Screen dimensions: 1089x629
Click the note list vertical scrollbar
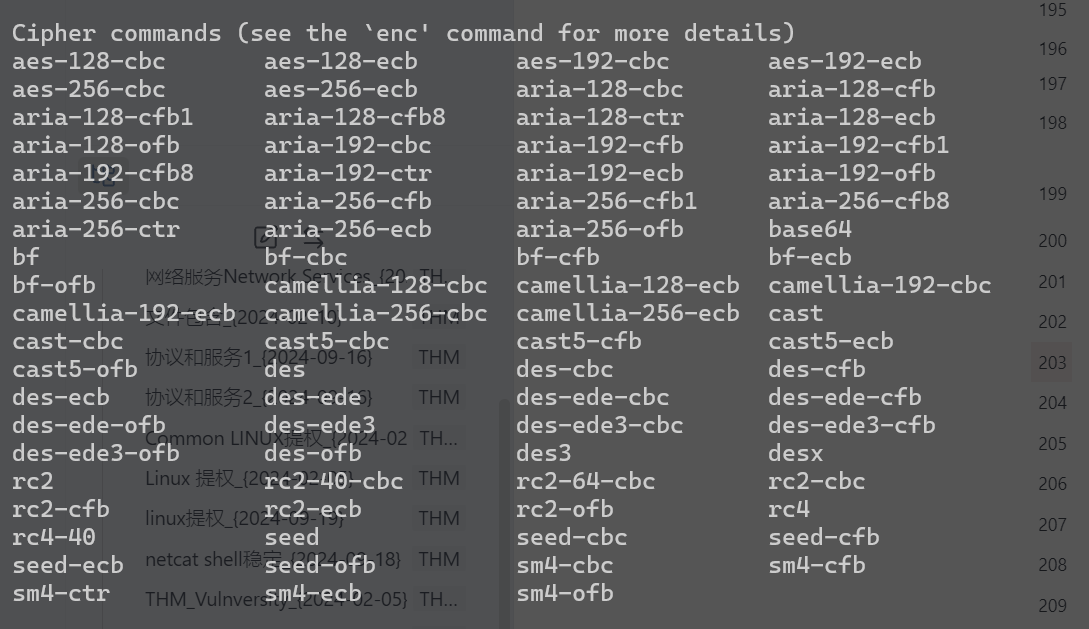pyautogui.click(x=504, y=514)
